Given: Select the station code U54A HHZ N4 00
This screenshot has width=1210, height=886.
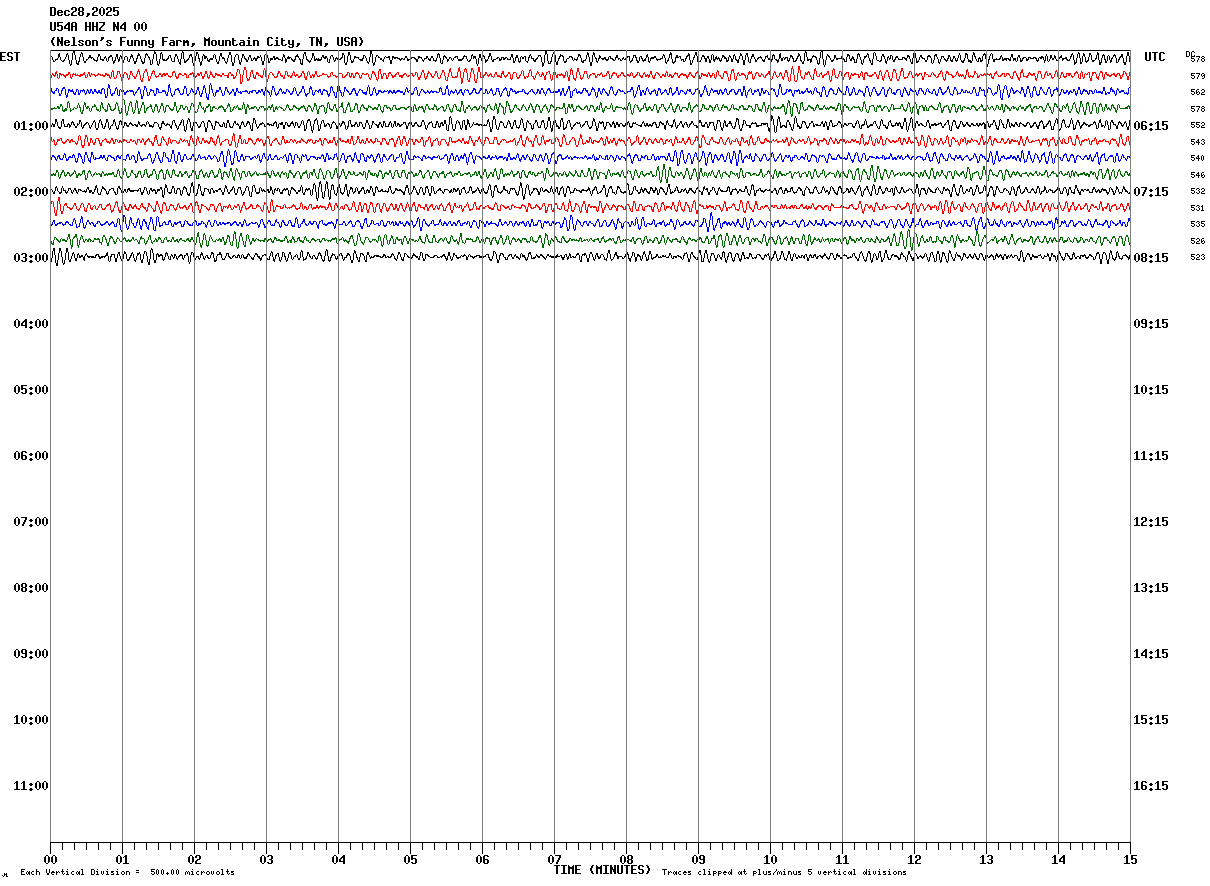Looking at the screenshot, I should click(98, 27).
